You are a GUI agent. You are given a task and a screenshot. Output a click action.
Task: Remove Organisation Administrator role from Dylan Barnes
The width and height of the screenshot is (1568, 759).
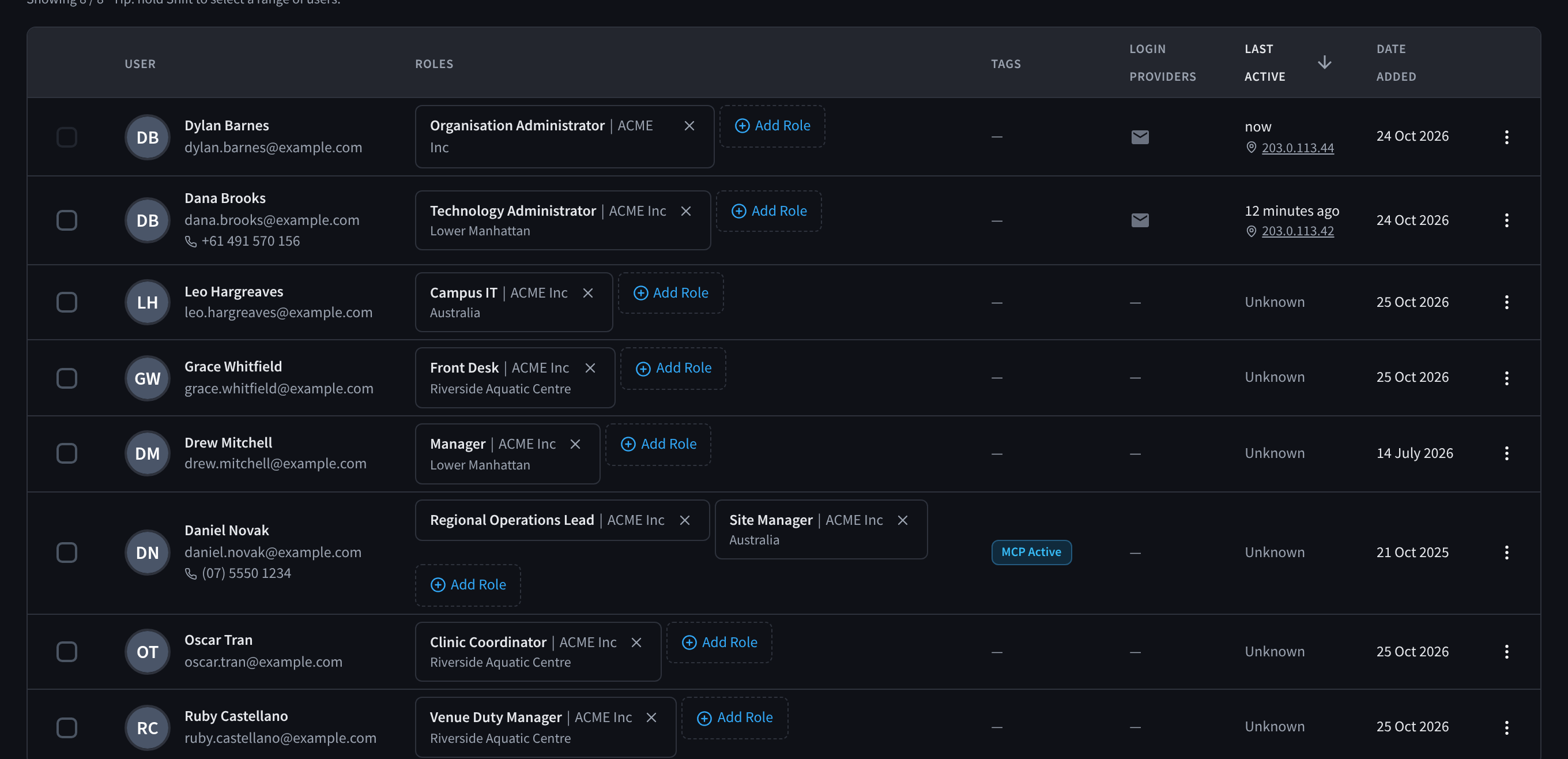tap(689, 126)
